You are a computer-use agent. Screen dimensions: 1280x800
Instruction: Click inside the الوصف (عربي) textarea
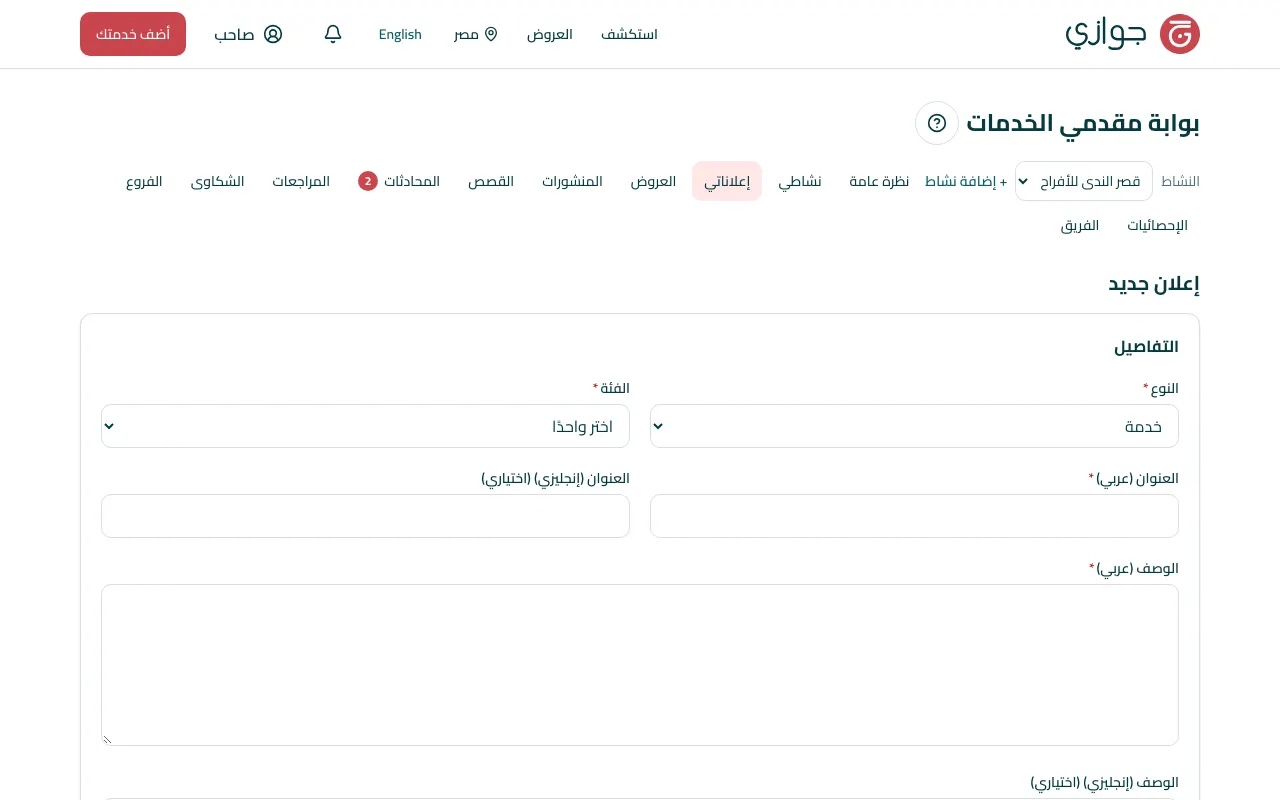(640, 665)
